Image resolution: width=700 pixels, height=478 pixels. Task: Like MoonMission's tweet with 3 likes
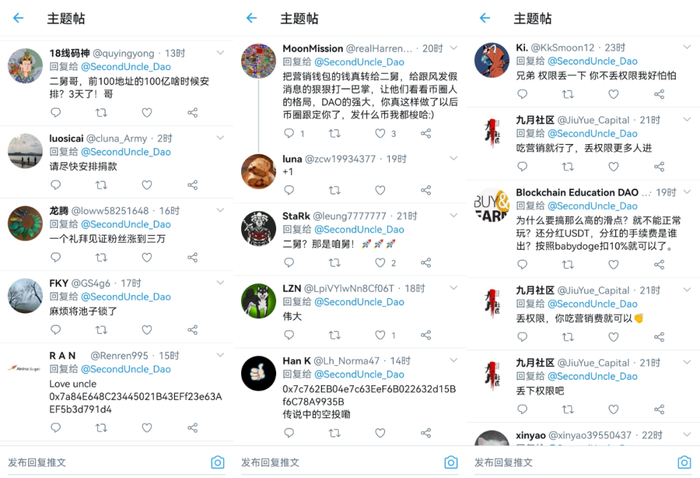pos(380,133)
